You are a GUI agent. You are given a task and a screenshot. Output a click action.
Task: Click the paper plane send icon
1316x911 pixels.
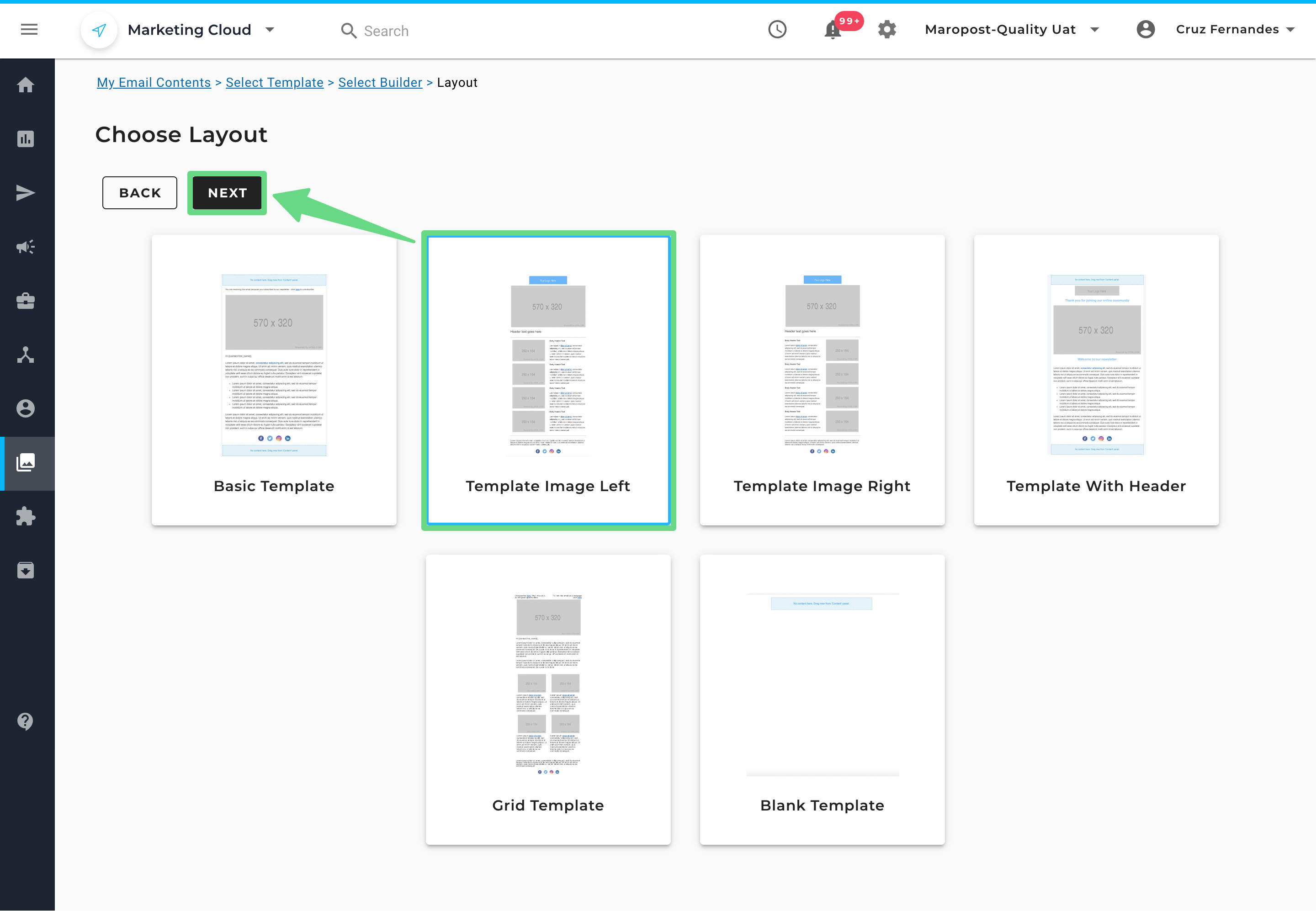click(26, 193)
